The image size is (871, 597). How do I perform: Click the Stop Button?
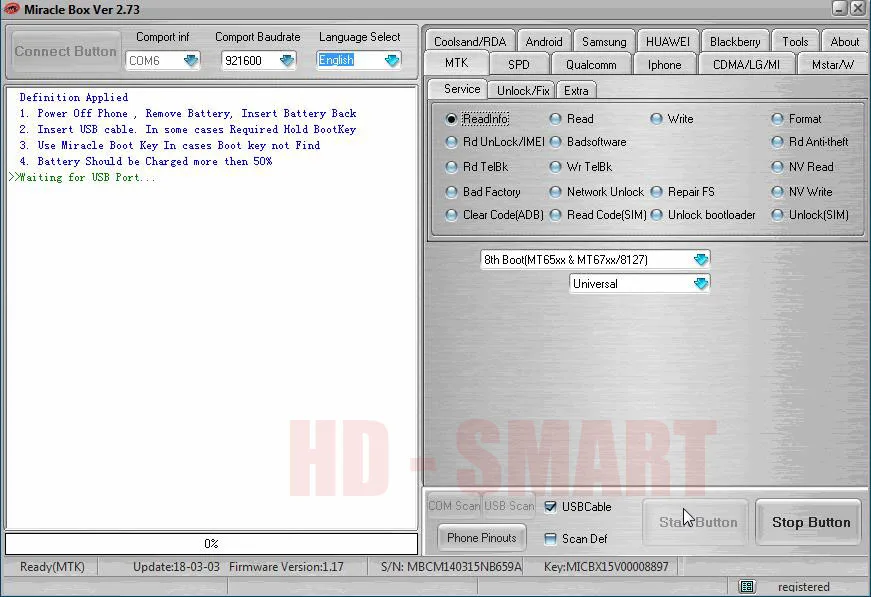811,522
